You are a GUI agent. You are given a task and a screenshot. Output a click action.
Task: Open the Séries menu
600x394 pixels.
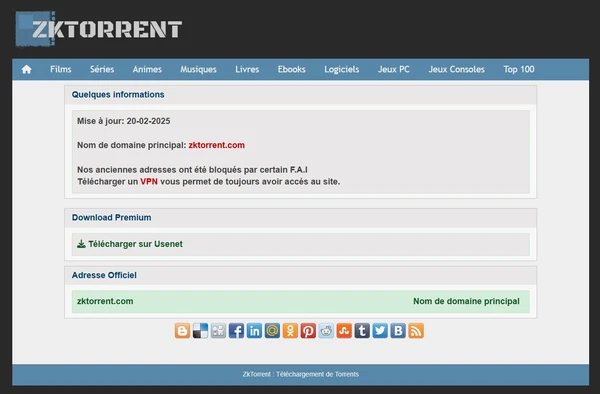pyautogui.click(x=102, y=69)
